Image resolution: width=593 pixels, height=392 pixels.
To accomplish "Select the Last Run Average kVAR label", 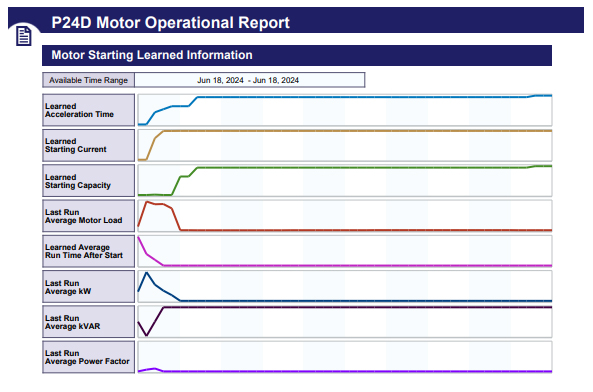I will tap(88, 322).
